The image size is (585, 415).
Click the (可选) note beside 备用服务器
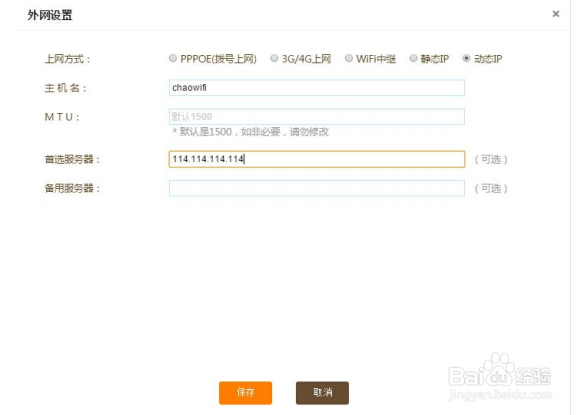coord(491,188)
